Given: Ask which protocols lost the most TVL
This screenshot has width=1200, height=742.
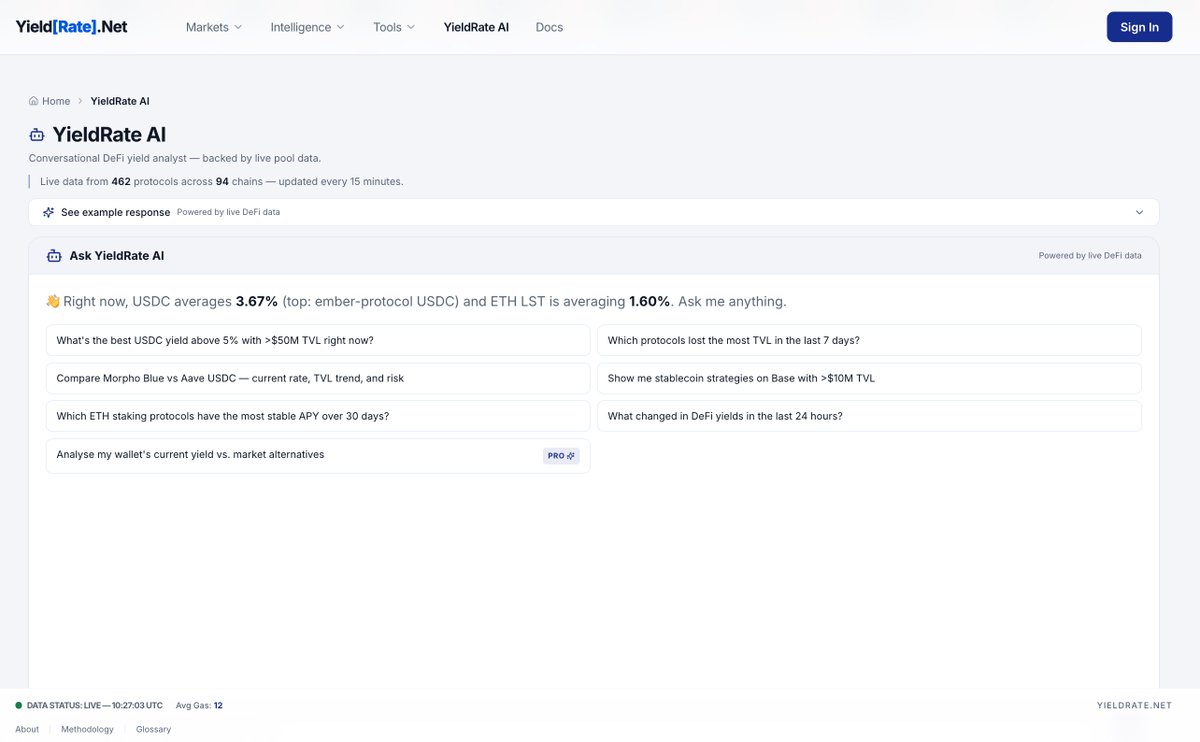Looking at the screenshot, I should click(x=869, y=340).
